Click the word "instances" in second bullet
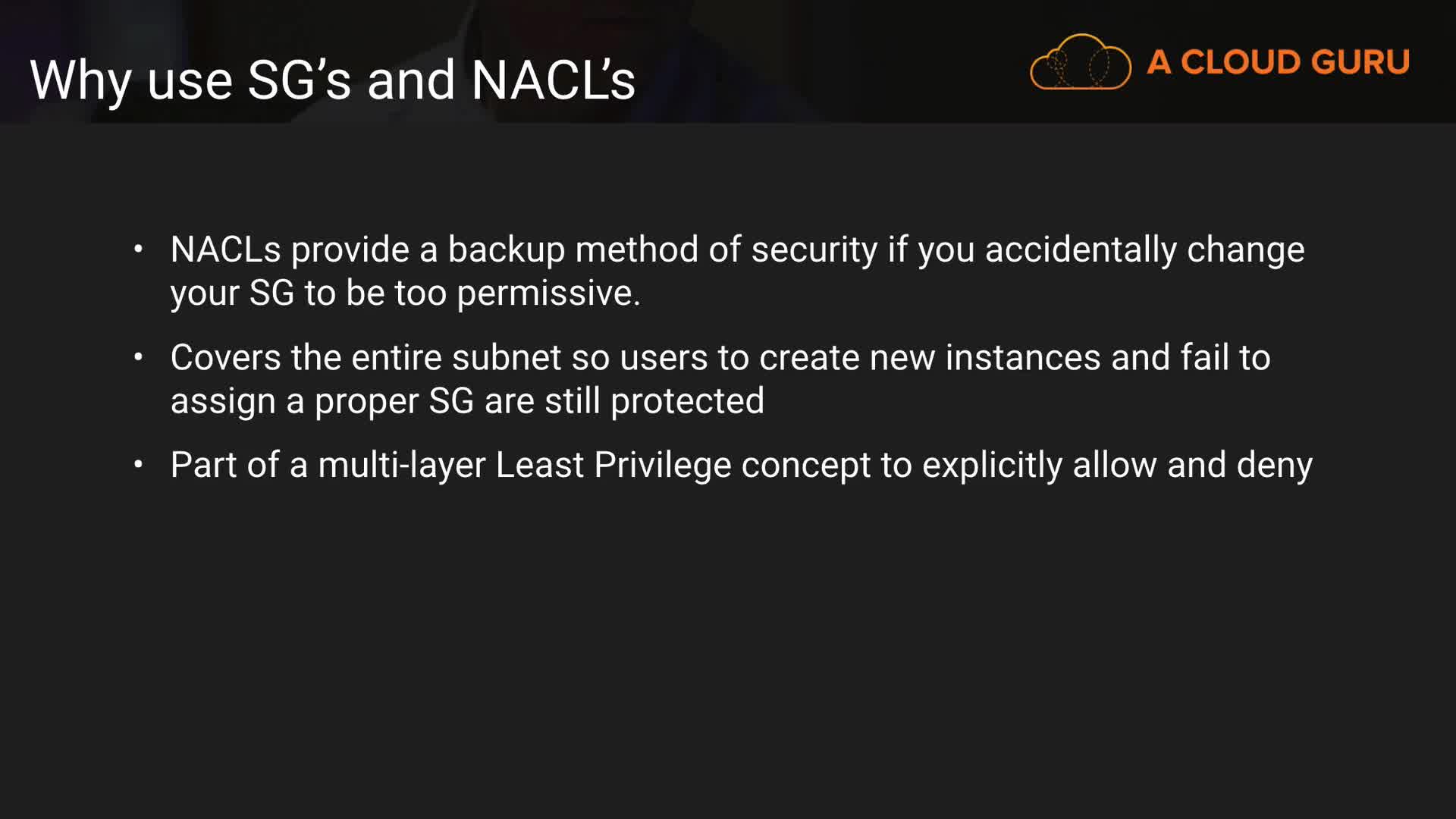The width and height of the screenshot is (1456, 819). pyautogui.click(x=1022, y=357)
